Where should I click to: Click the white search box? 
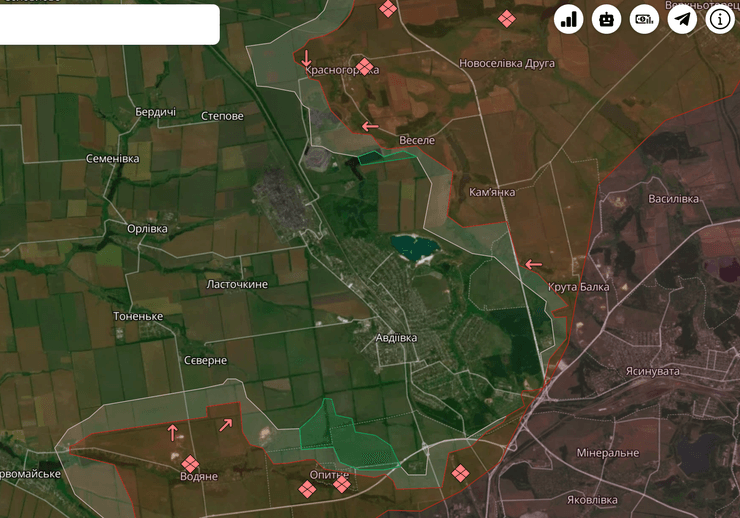[108, 24]
